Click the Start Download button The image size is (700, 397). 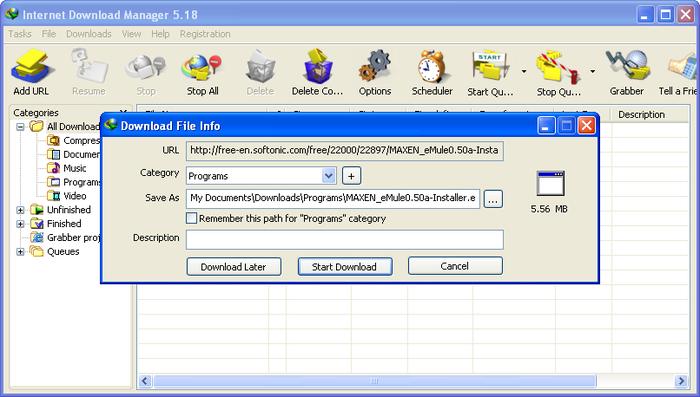pos(345,267)
